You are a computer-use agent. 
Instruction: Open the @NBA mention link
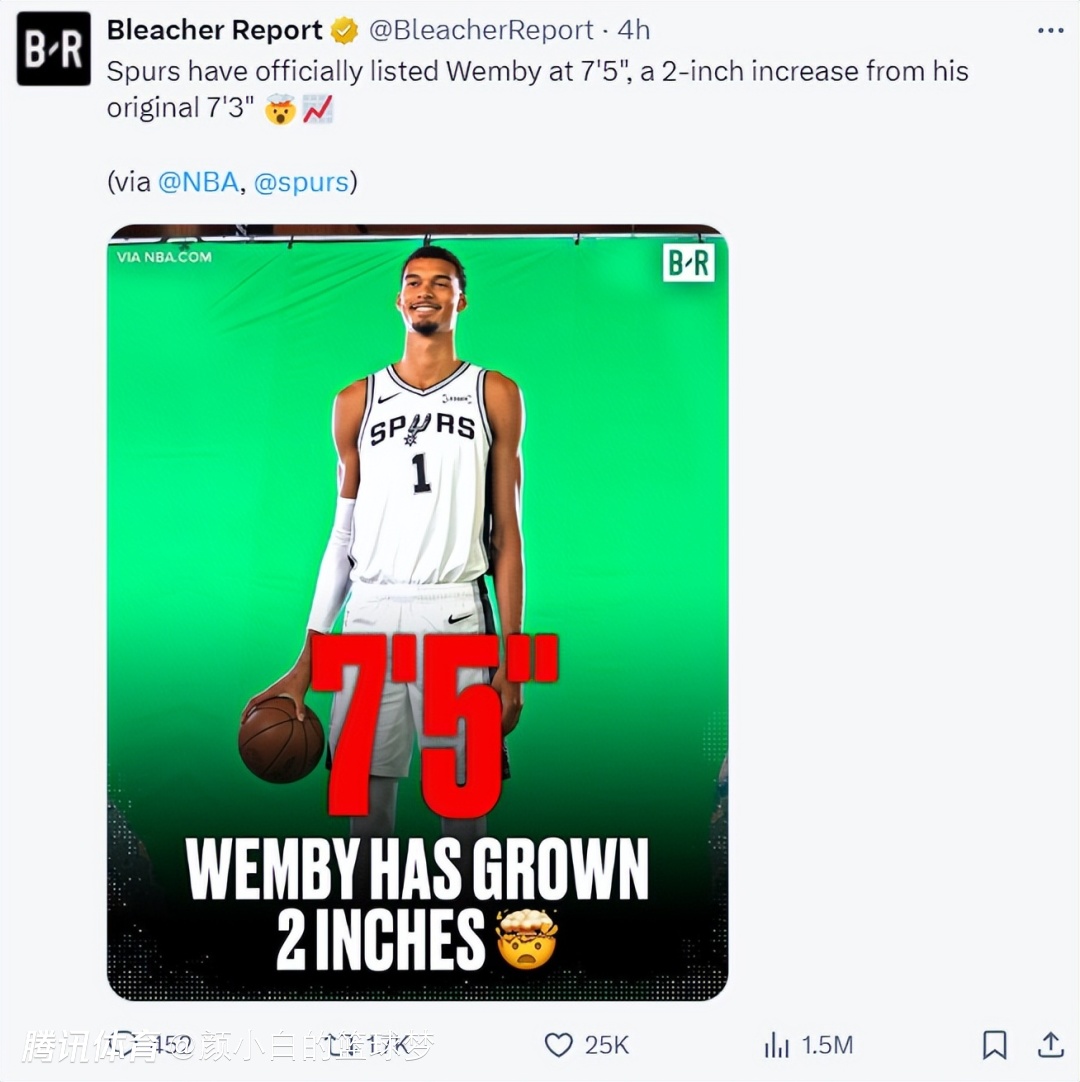[198, 182]
